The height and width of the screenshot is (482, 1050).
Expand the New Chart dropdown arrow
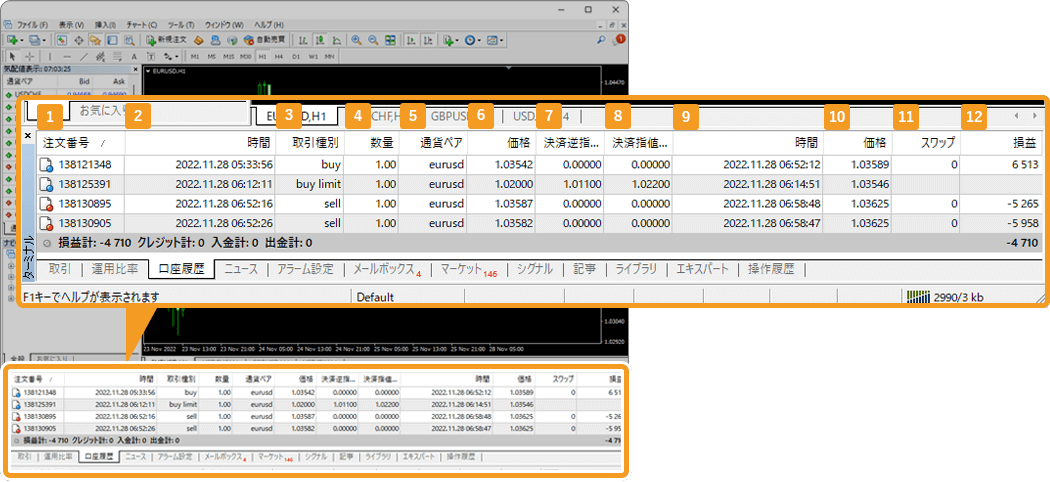[22, 41]
